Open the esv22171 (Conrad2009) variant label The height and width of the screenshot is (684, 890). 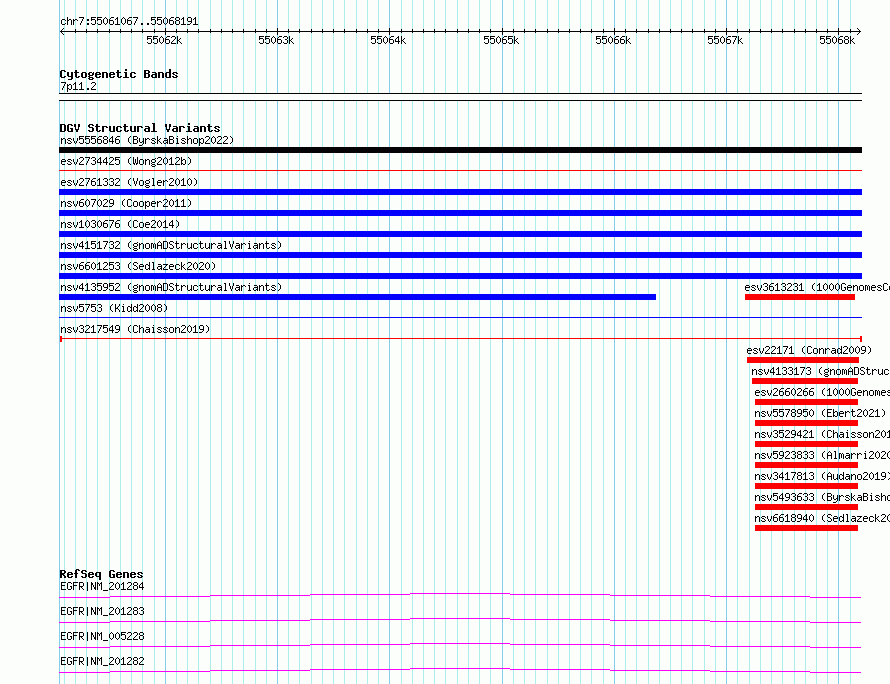tap(809, 350)
